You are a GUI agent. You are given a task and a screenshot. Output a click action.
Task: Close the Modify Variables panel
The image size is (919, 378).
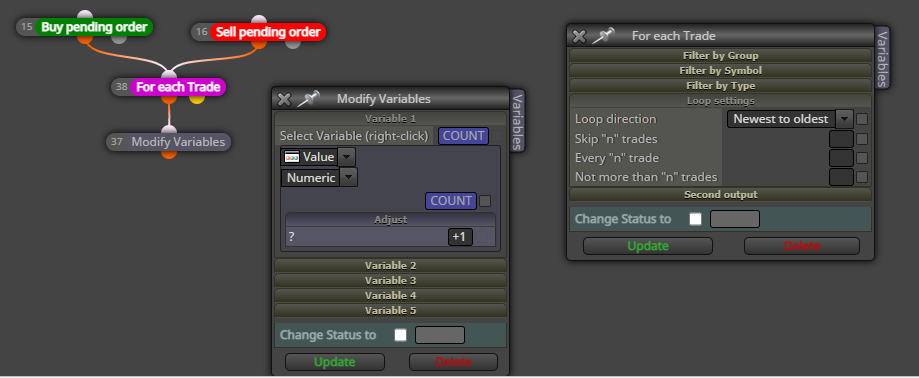pyautogui.click(x=284, y=99)
